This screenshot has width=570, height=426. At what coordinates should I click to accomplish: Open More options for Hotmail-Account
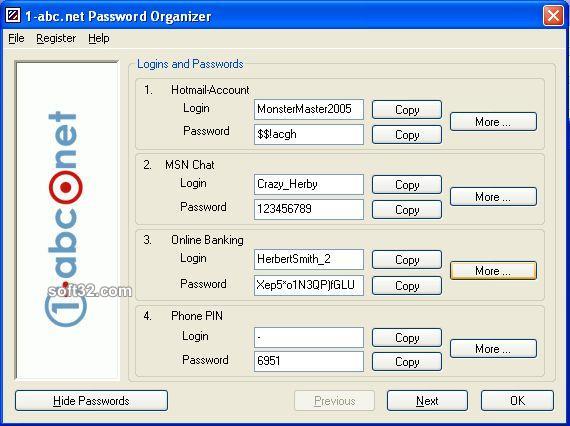493,122
